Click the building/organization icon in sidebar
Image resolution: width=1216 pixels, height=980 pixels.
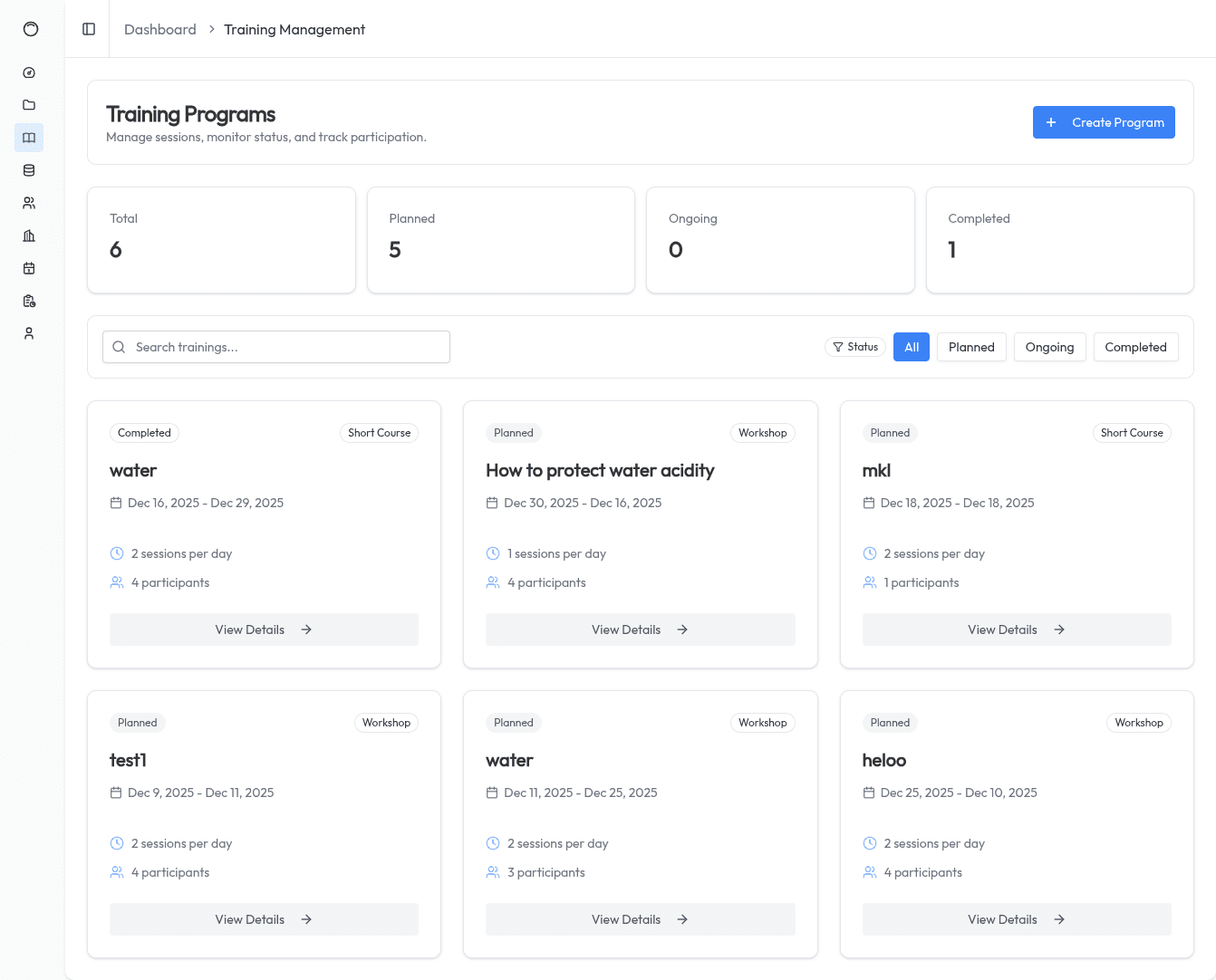[29, 235]
